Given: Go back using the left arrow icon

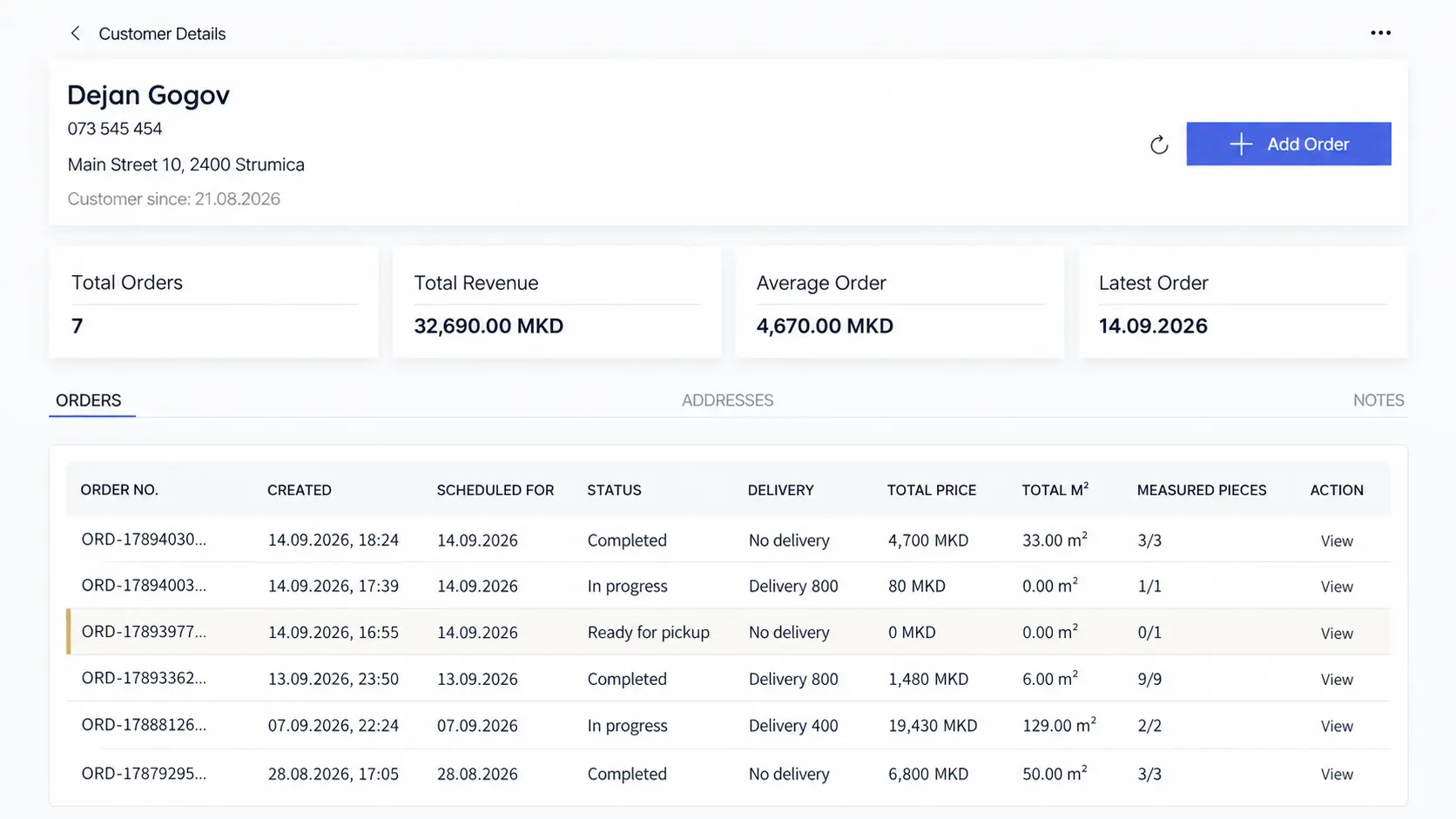Looking at the screenshot, I should tap(75, 33).
